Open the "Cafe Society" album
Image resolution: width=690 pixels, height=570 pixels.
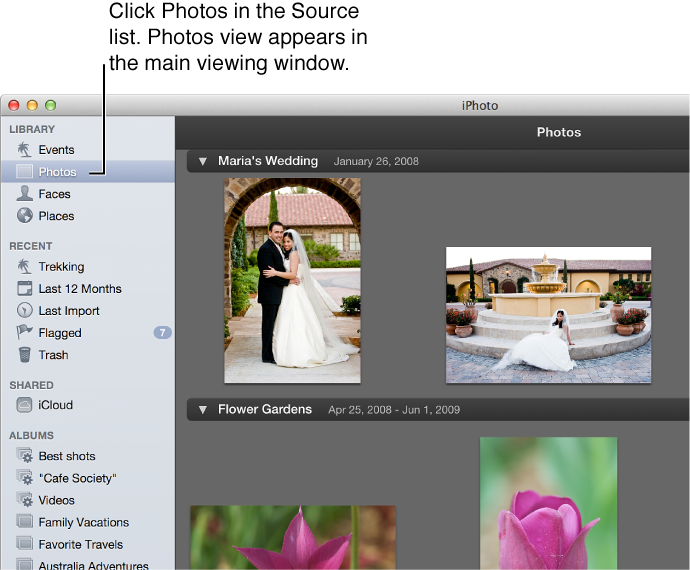coord(88,478)
